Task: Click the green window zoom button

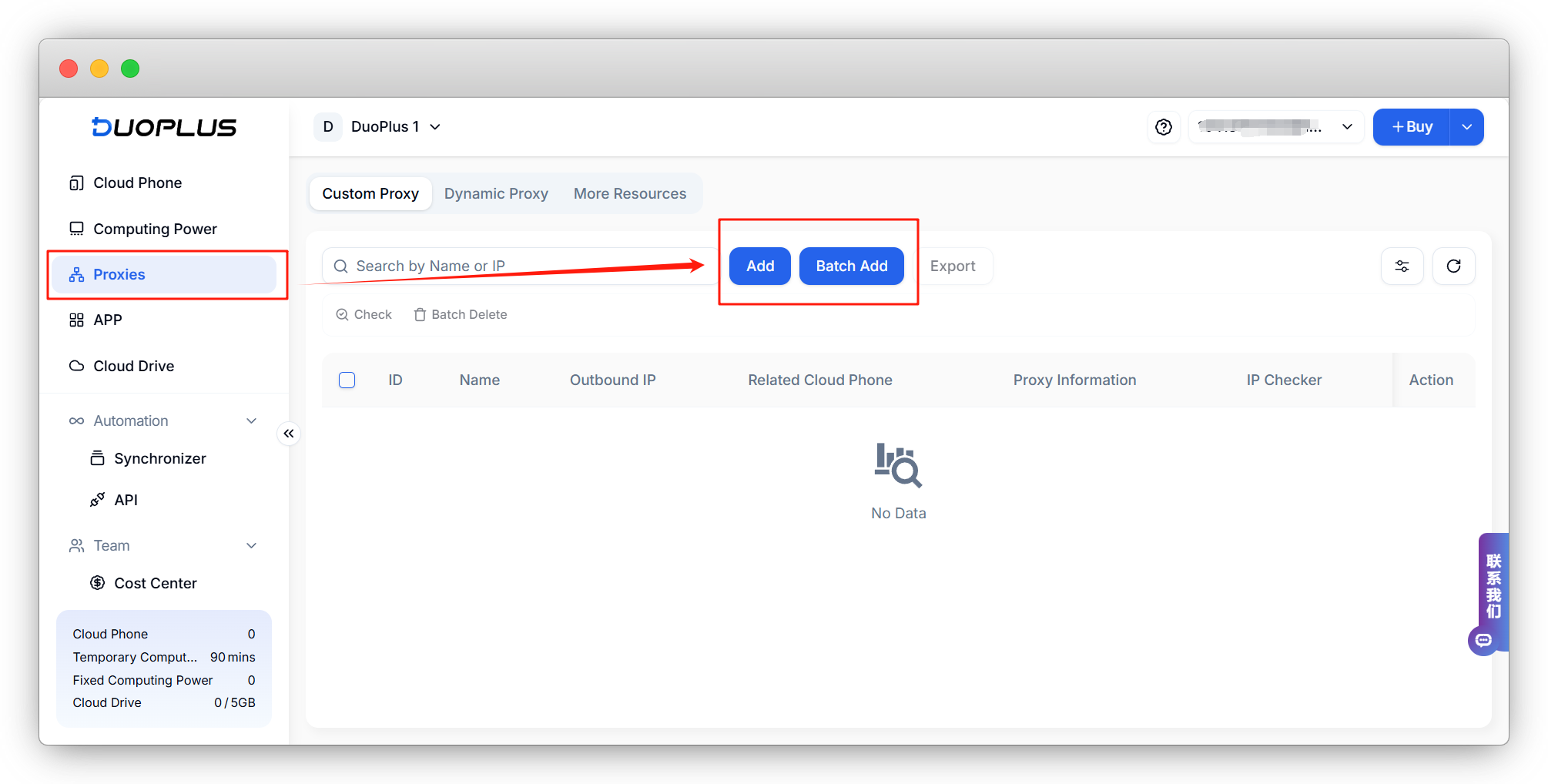Action: click(130, 69)
